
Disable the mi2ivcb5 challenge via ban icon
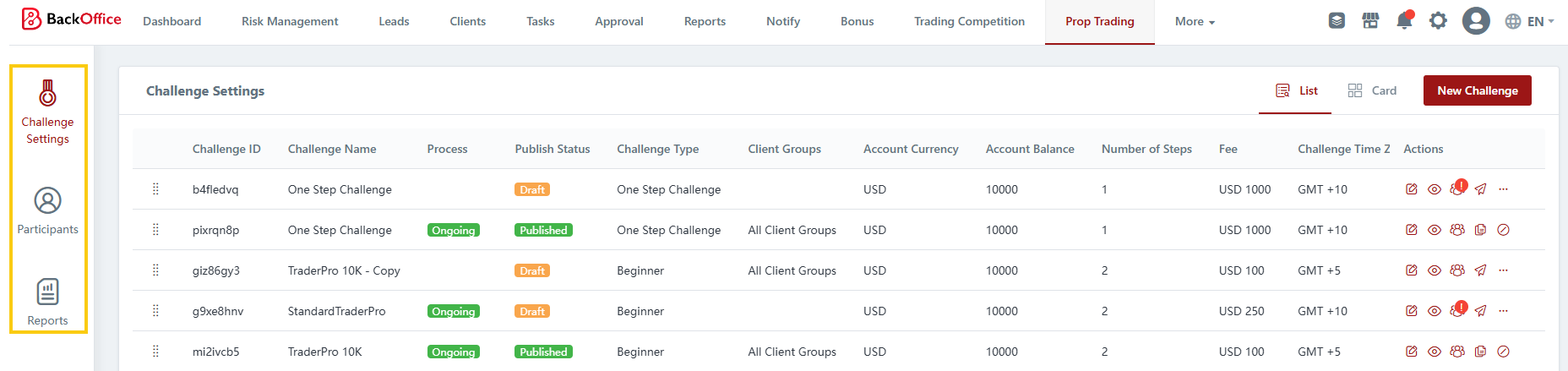1503,352
